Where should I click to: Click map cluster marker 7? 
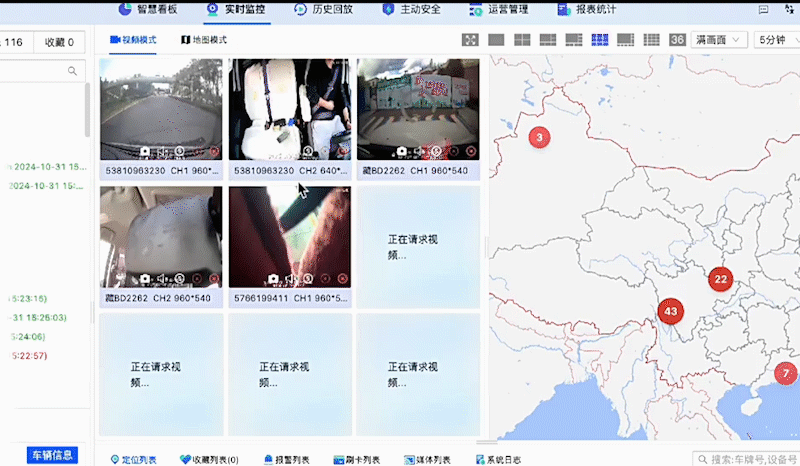tap(786, 373)
